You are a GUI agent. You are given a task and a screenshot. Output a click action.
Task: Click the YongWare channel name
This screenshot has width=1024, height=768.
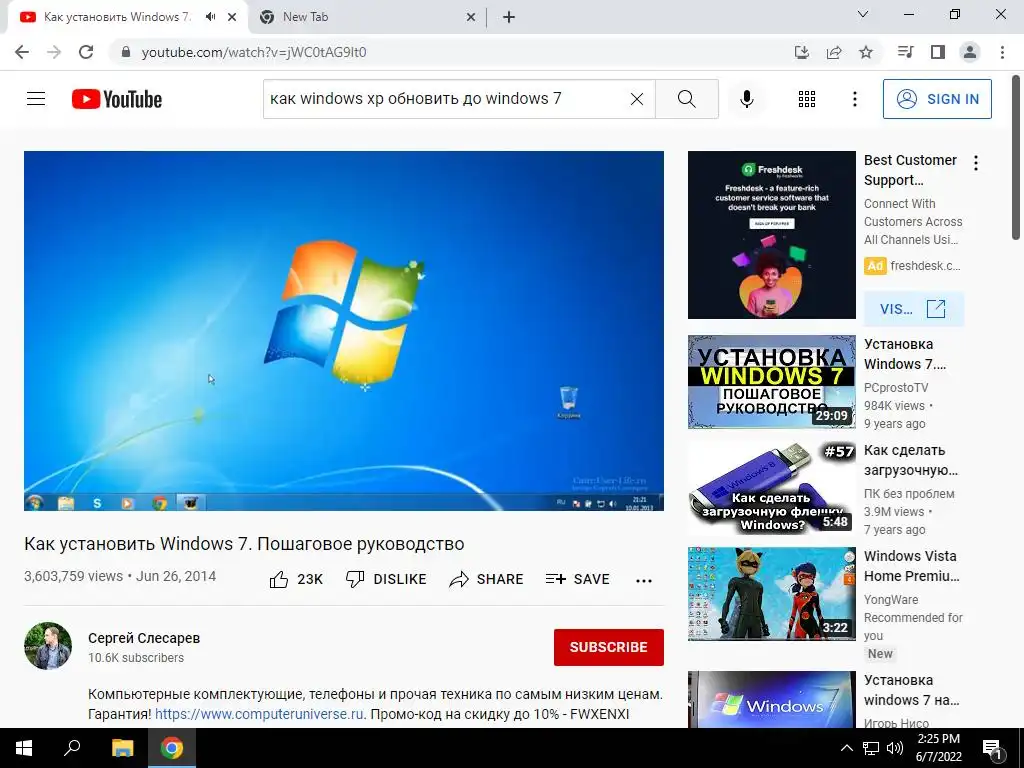point(891,600)
